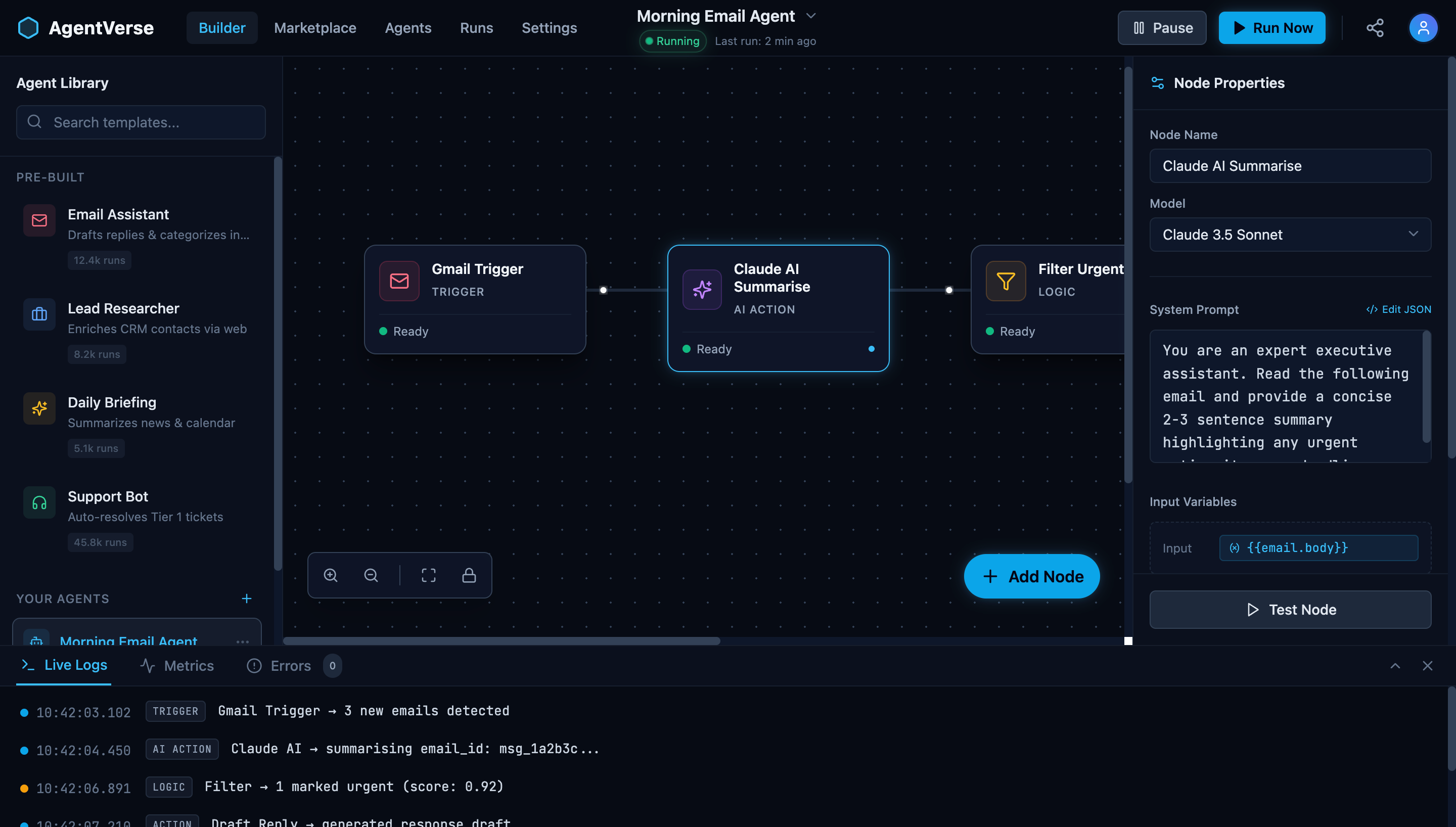Open the Morning Email Agent title dropdown
This screenshot has width=1456, height=827.
(811, 16)
